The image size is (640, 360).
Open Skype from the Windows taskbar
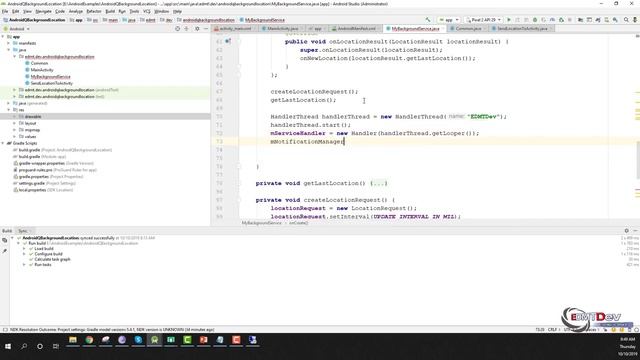138,340
